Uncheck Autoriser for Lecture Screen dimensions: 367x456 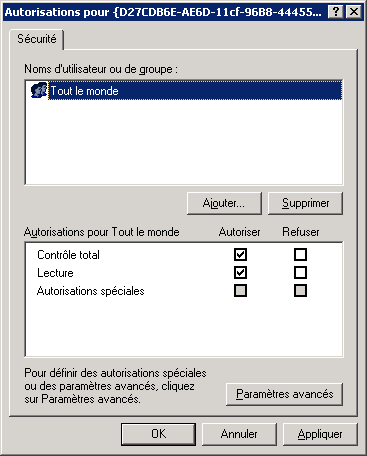240,273
